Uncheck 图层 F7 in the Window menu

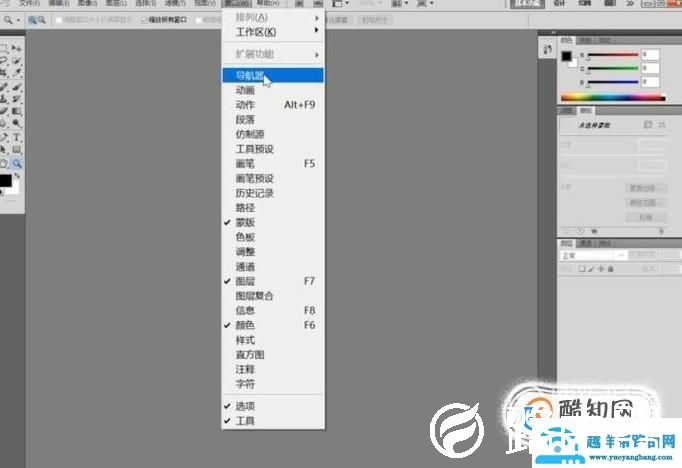click(x=273, y=281)
